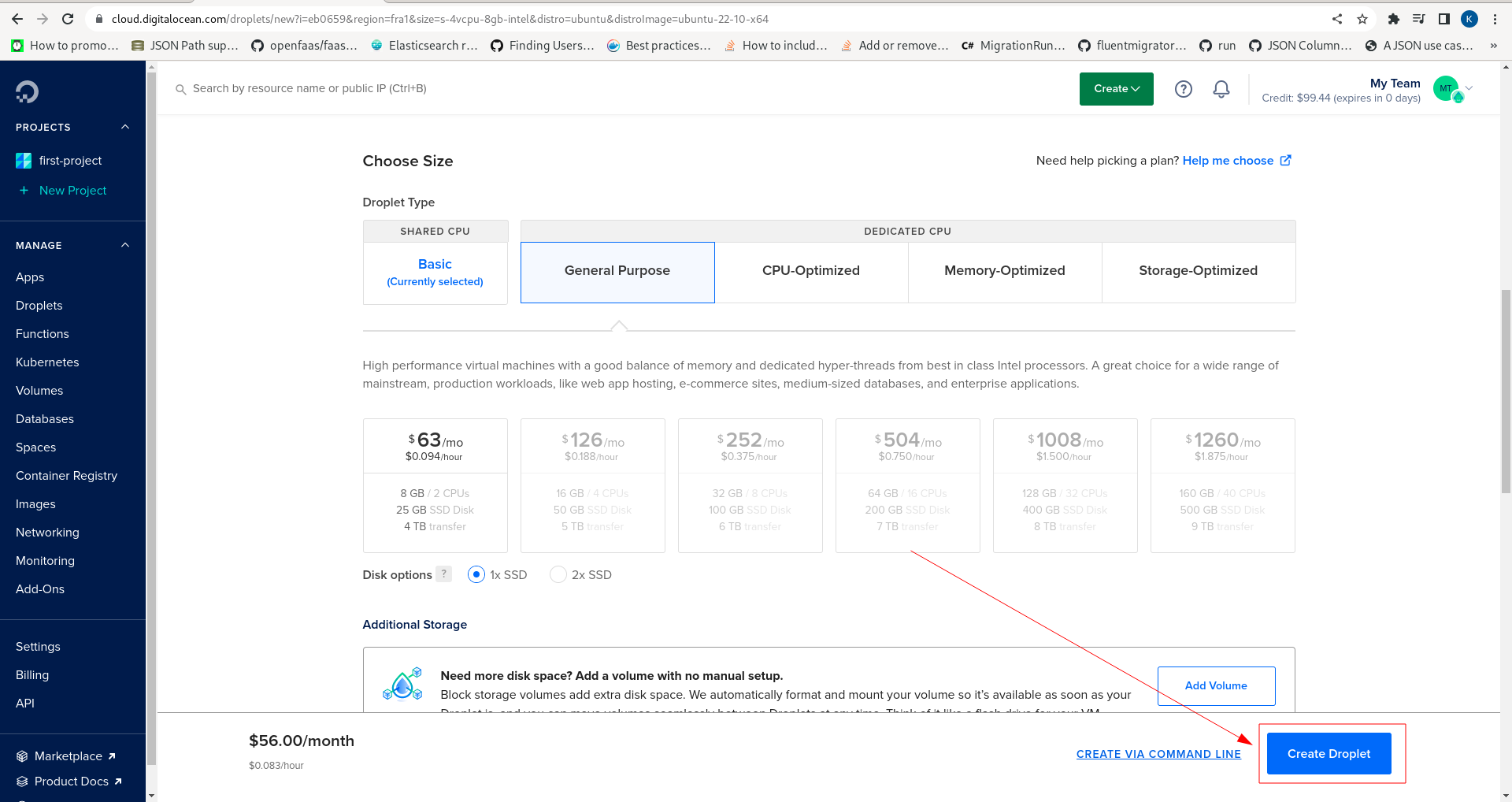Select Storage-Optimized droplet type
This screenshot has height=802, width=1512.
tap(1199, 272)
